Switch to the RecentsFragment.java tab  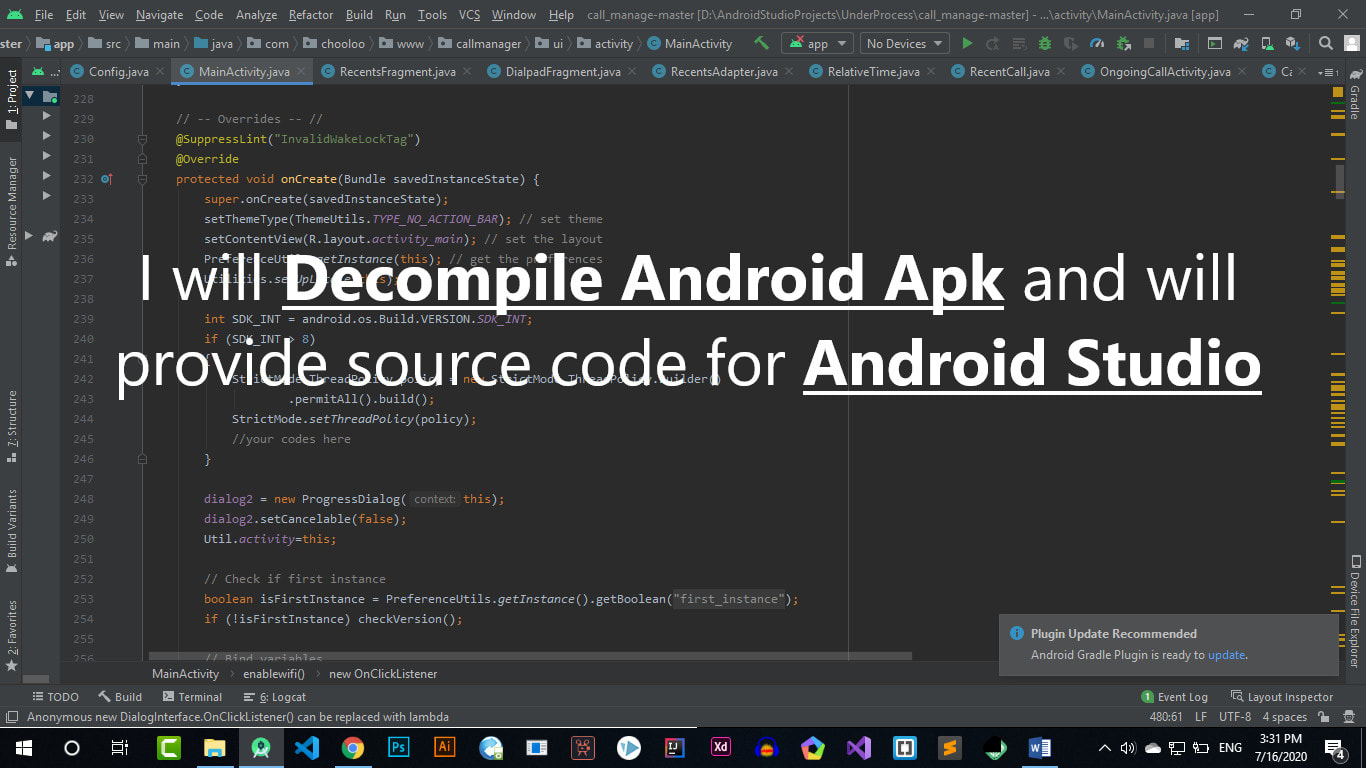click(x=397, y=72)
